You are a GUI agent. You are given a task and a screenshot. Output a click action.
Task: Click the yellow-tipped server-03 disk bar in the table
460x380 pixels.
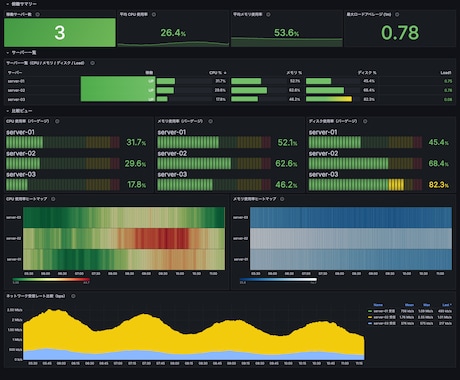tap(329, 99)
